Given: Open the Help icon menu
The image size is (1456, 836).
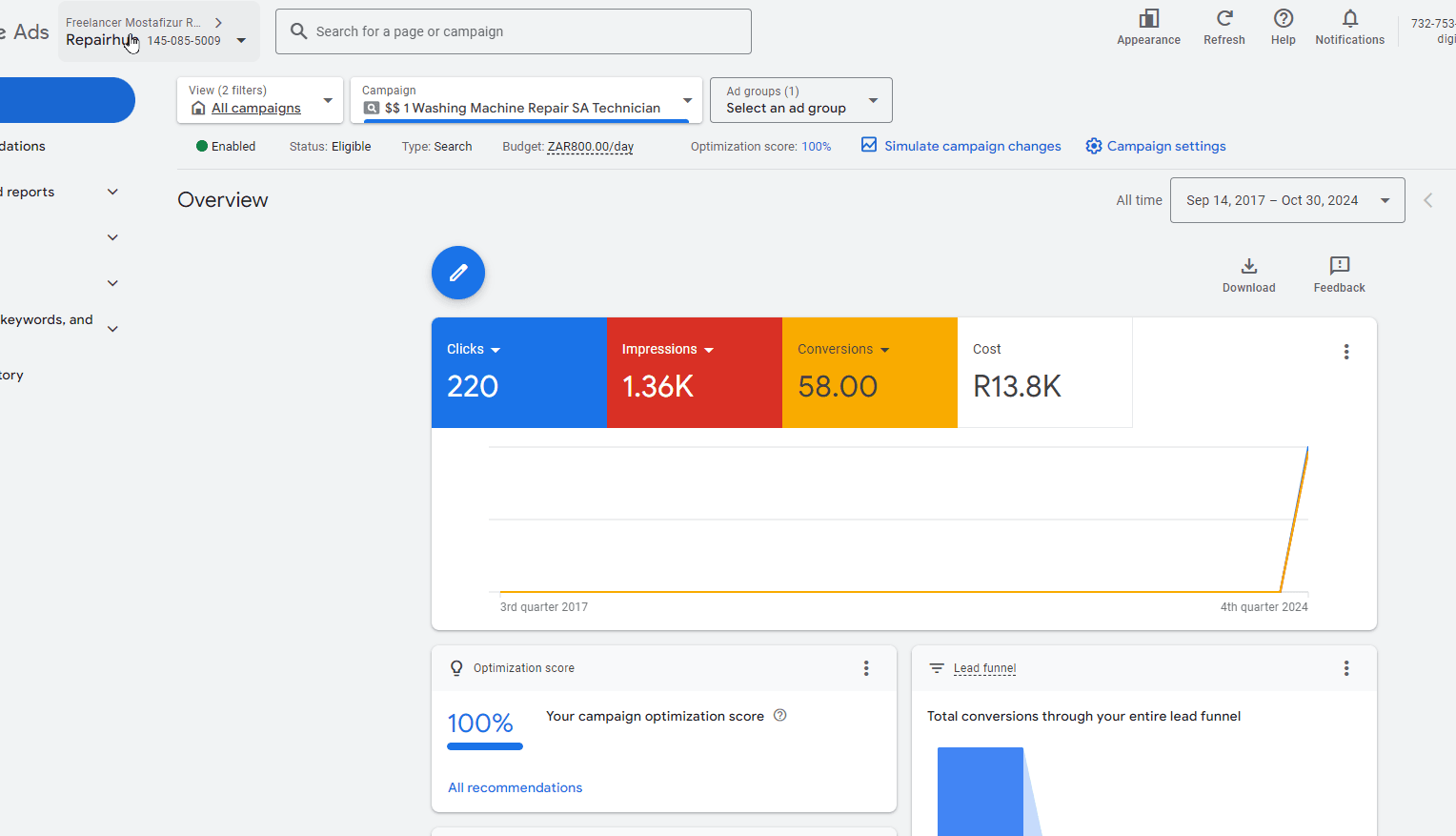Looking at the screenshot, I should 1283,19.
